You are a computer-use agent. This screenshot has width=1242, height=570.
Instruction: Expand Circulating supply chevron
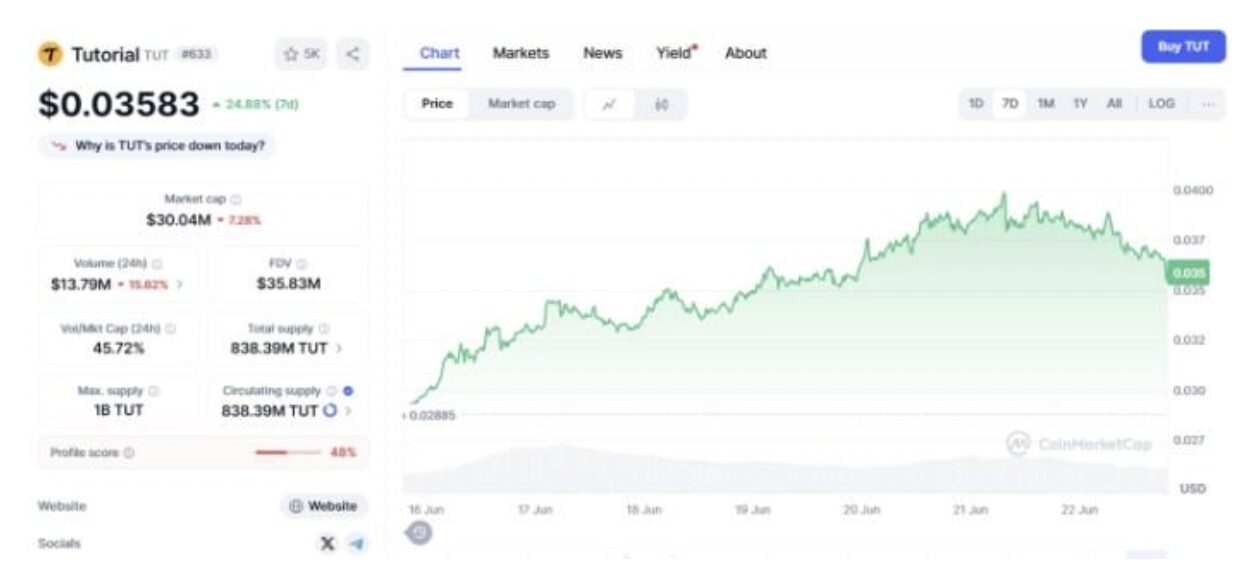coord(348,411)
